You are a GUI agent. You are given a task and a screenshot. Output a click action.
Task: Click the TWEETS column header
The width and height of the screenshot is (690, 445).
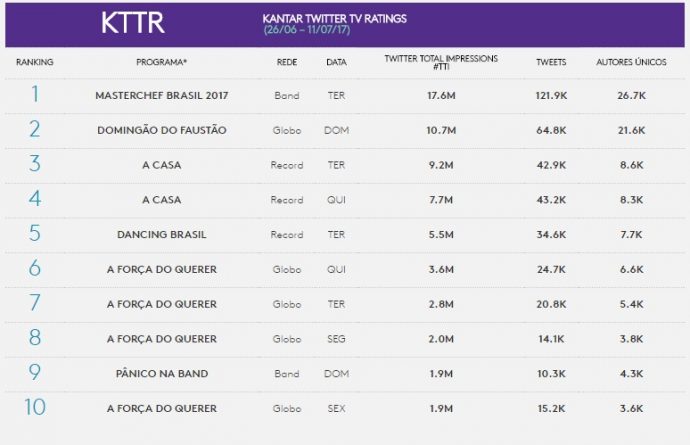point(551,63)
